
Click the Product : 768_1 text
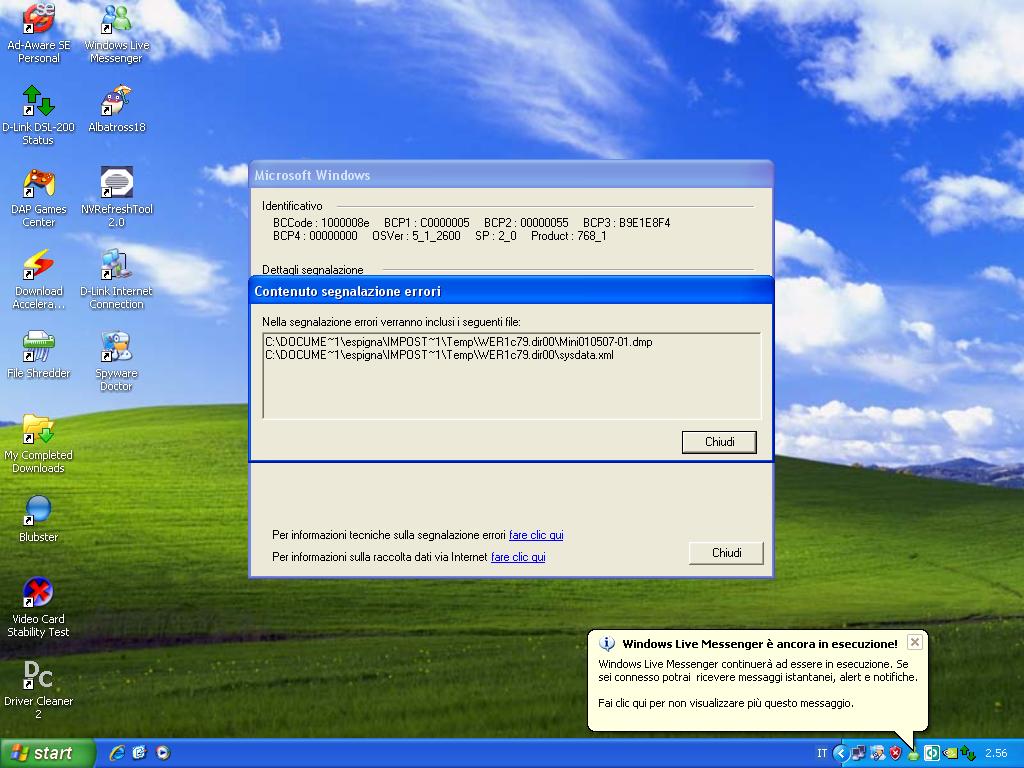coord(568,236)
